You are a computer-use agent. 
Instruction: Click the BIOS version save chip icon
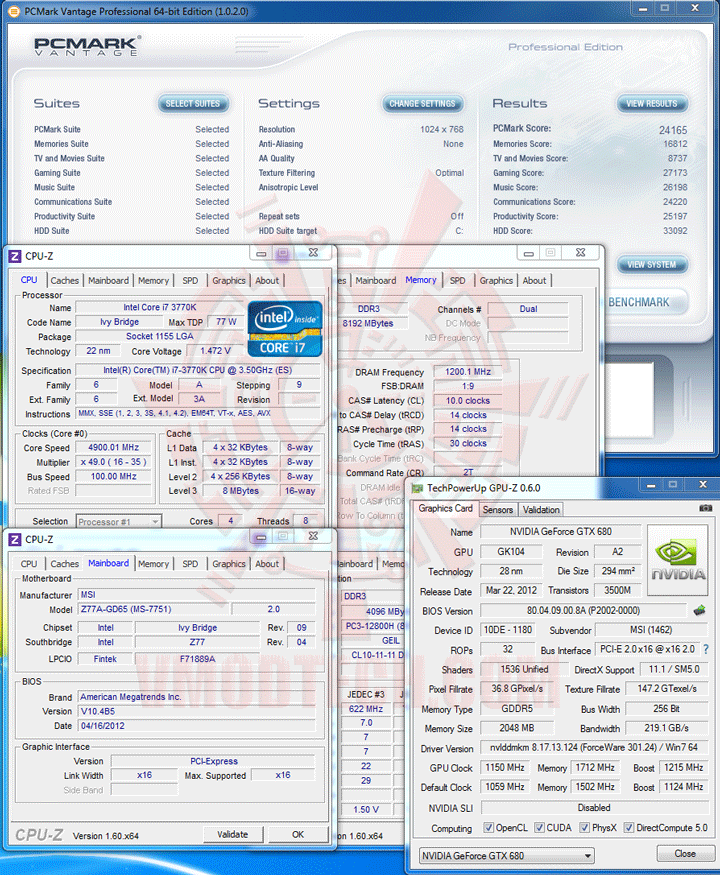[x=699, y=610]
